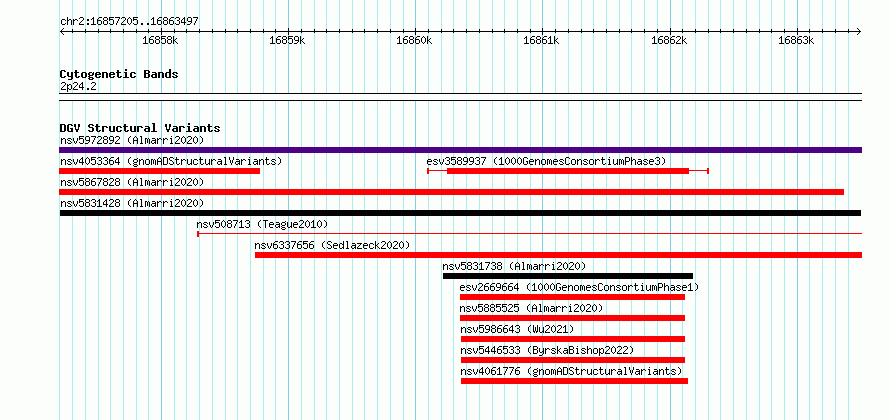Click the 16863k ruler mark
This screenshot has width=890, height=420.
tap(796, 40)
